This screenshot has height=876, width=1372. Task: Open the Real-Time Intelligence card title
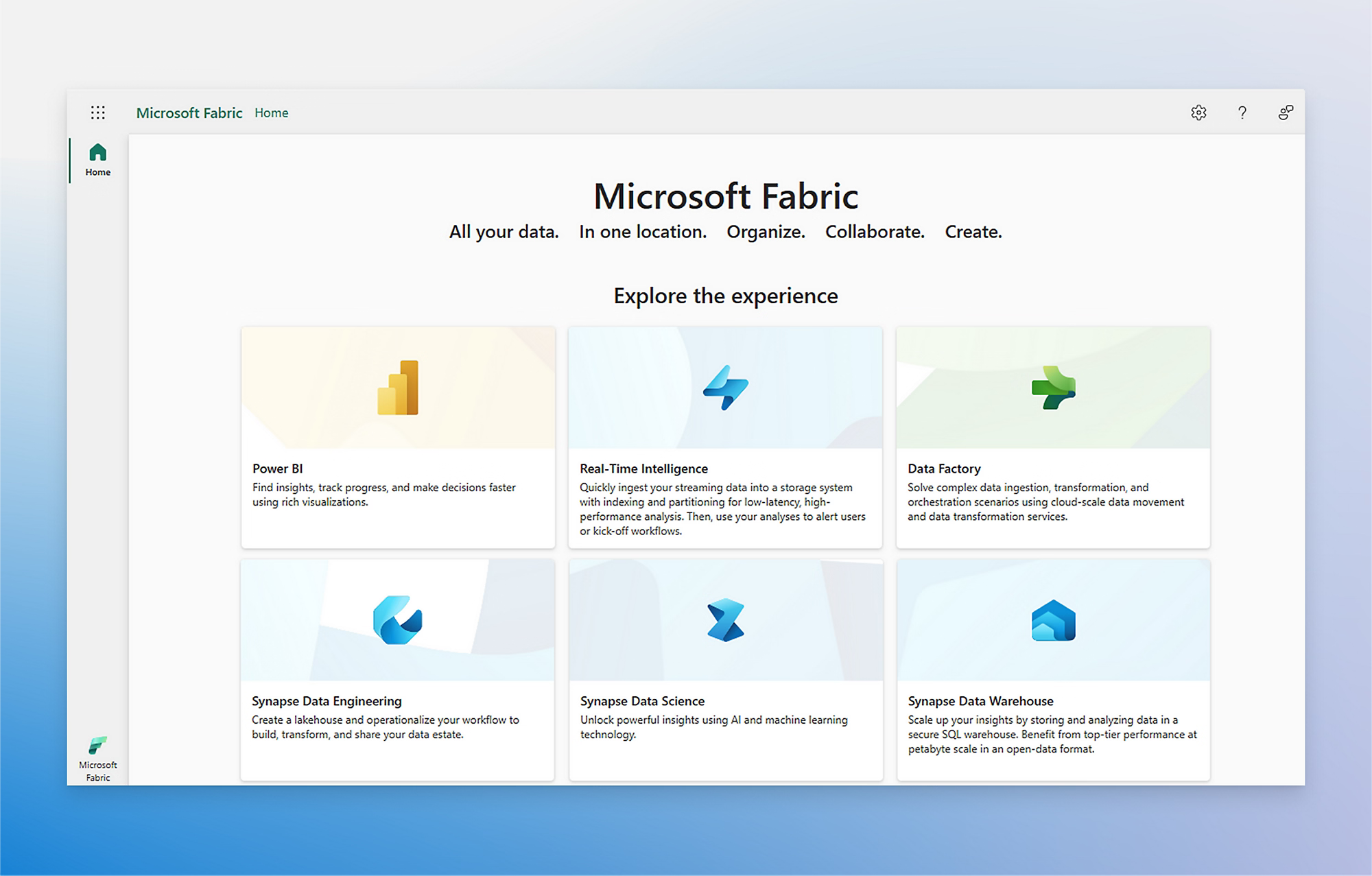coord(643,469)
